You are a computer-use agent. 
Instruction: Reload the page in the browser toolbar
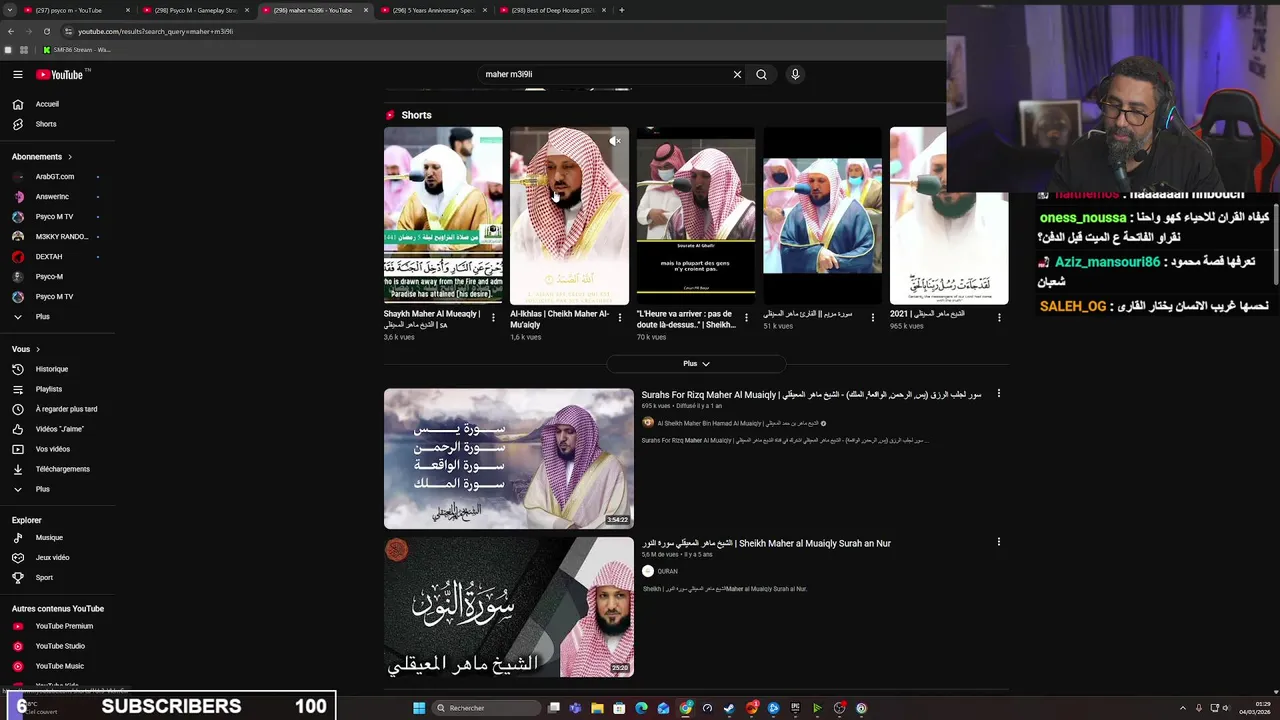coord(46,31)
